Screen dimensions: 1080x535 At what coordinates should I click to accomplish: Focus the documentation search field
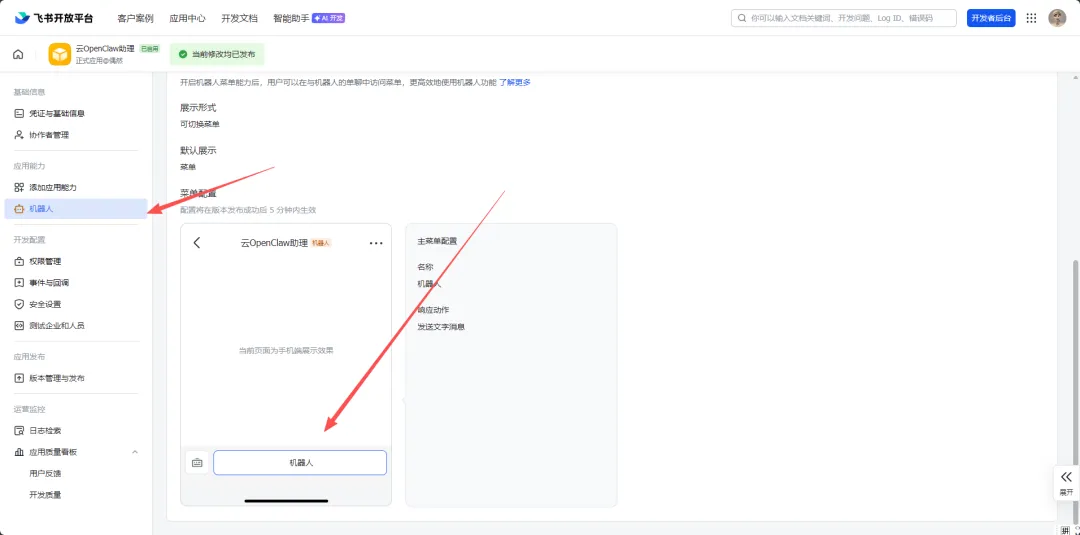pos(844,18)
